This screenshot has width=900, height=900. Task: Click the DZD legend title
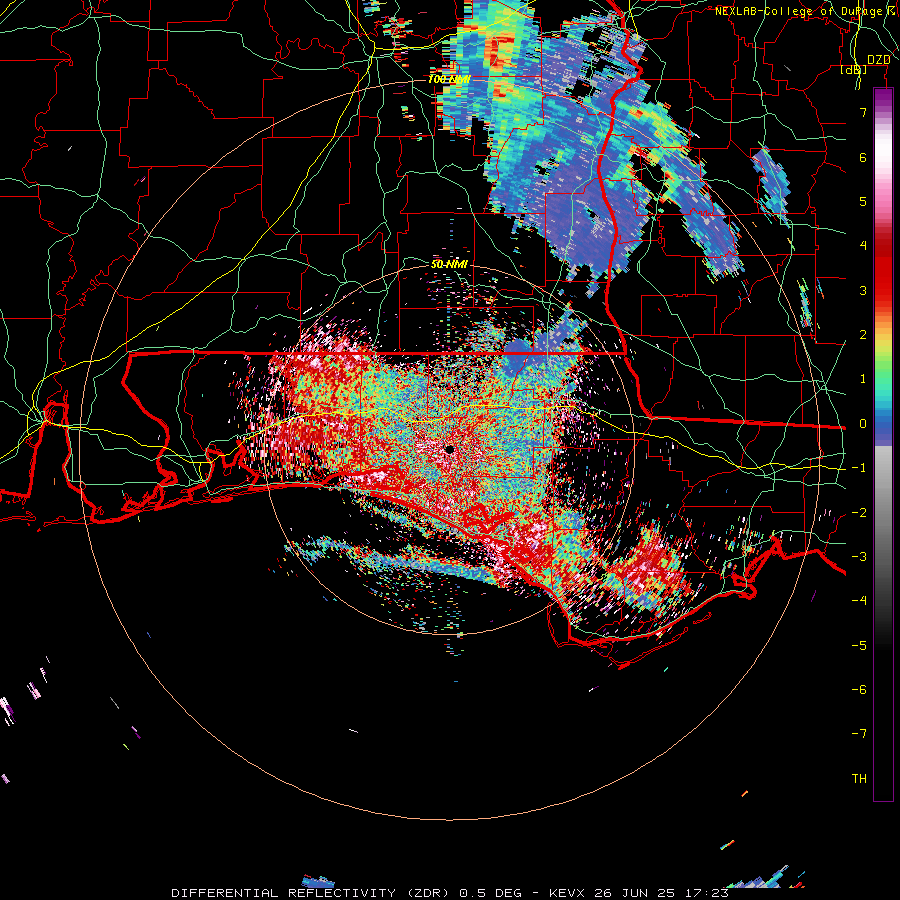pos(879,60)
